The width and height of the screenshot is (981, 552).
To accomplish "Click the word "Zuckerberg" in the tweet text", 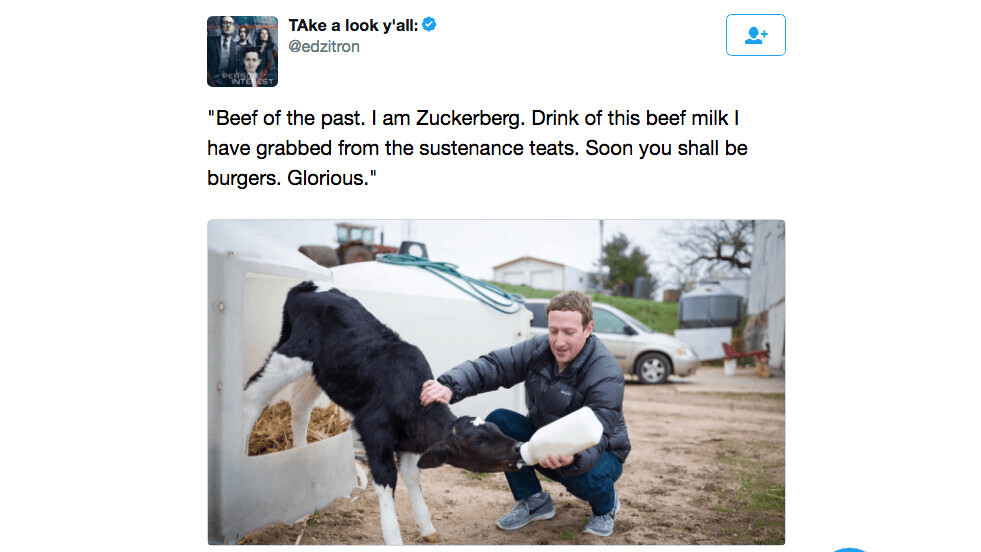I will pyautogui.click(x=470, y=118).
